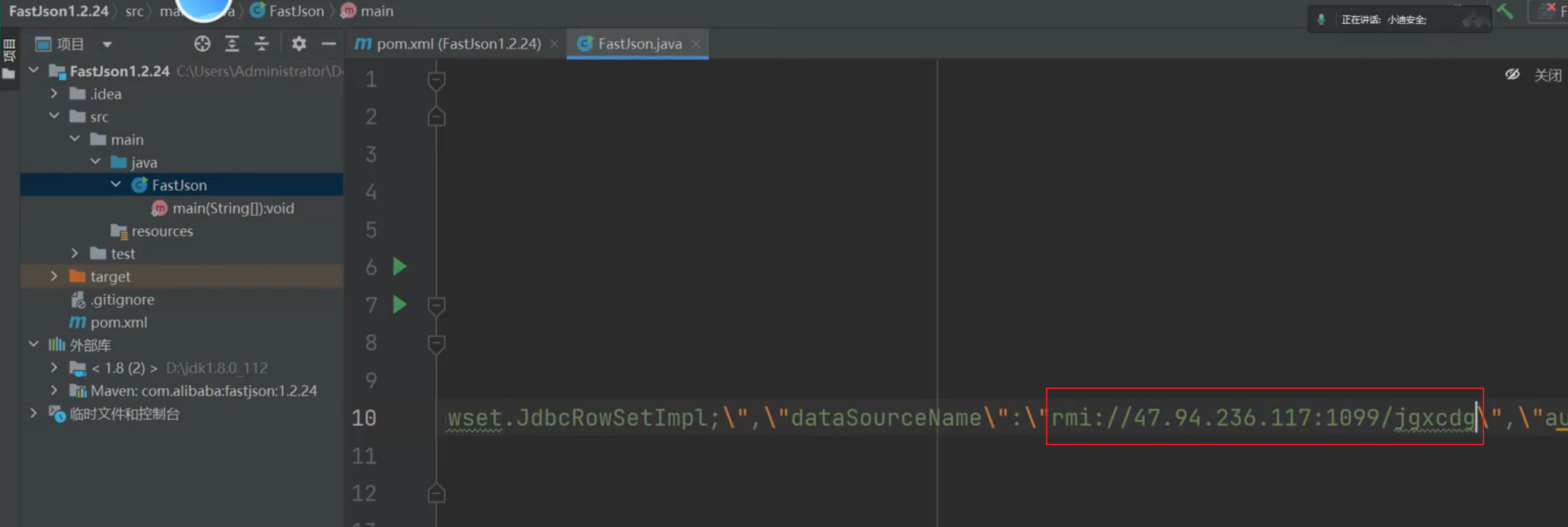Open the 项目 view dropdown
1568x527 pixels.
107,45
